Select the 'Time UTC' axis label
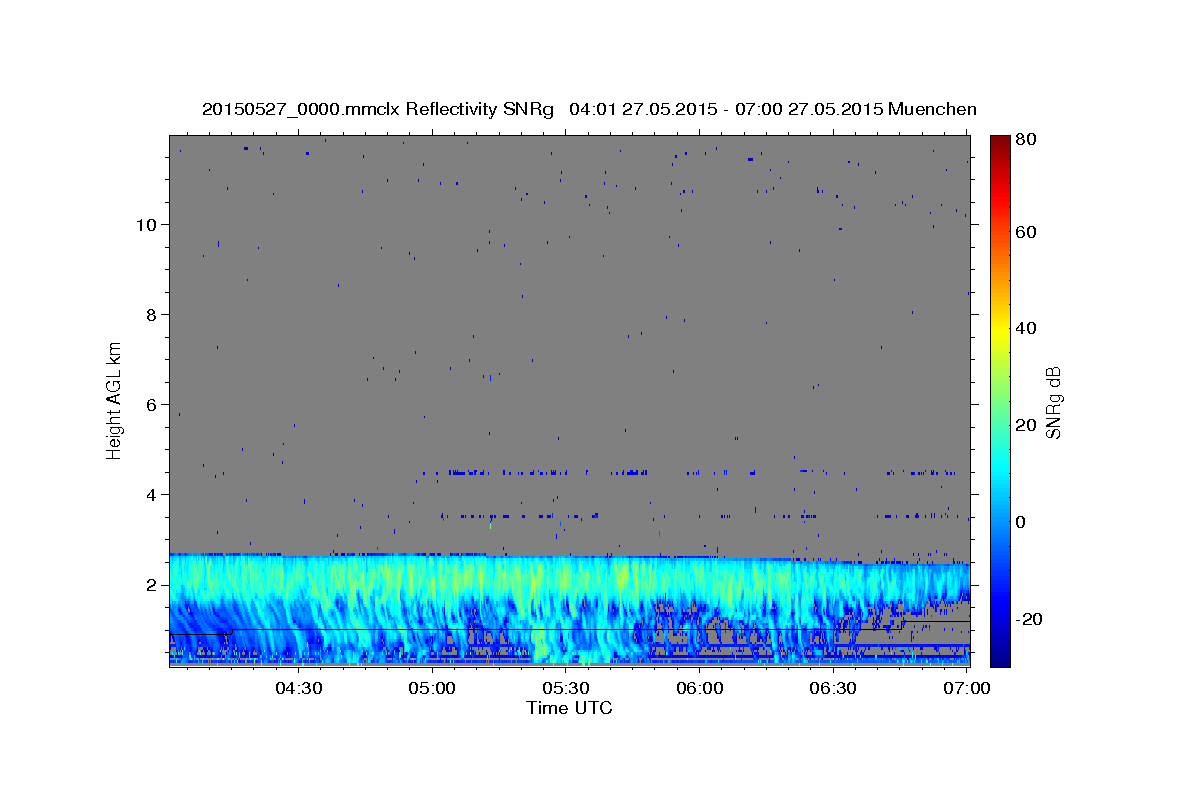The height and width of the screenshot is (800, 1200). pyautogui.click(x=569, y=708)
